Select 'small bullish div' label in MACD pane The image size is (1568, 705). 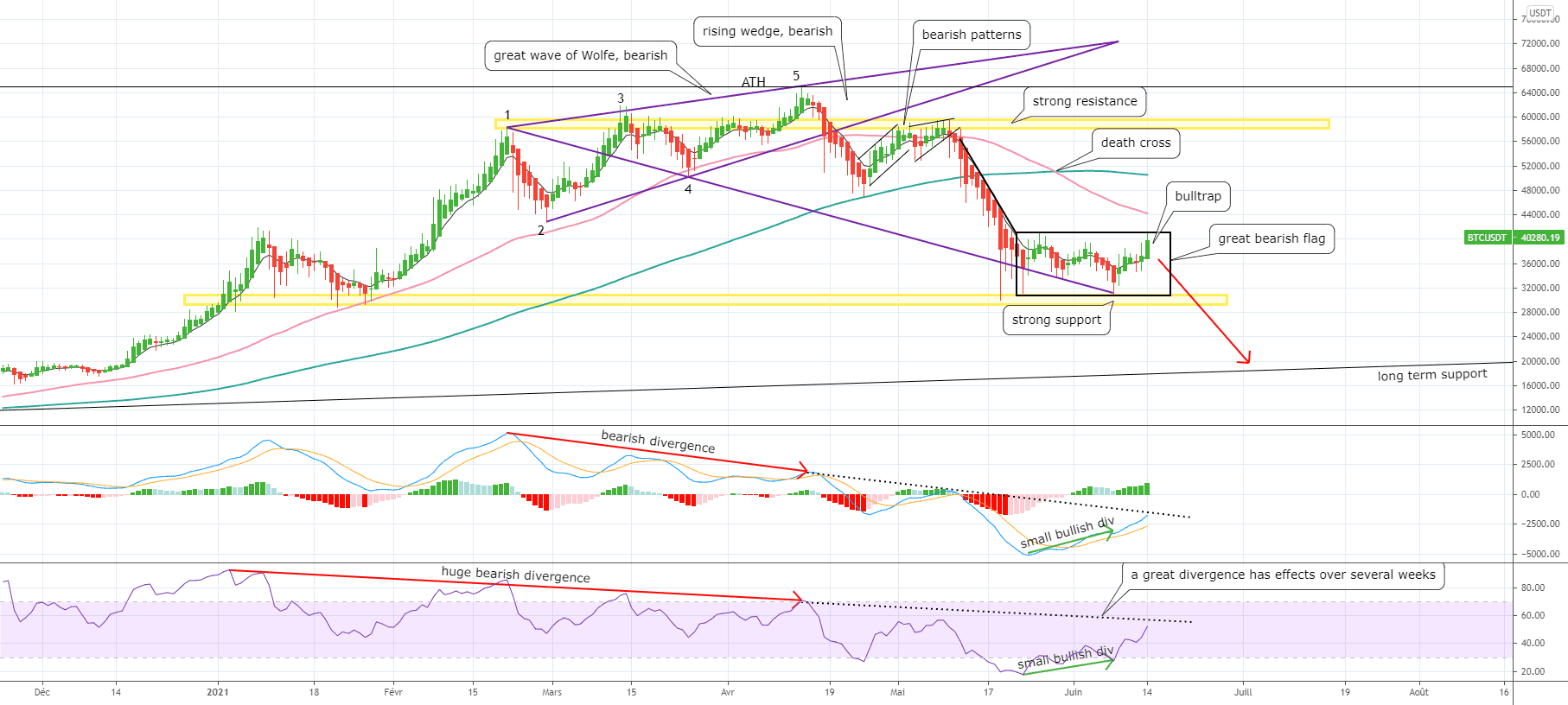1067,532
